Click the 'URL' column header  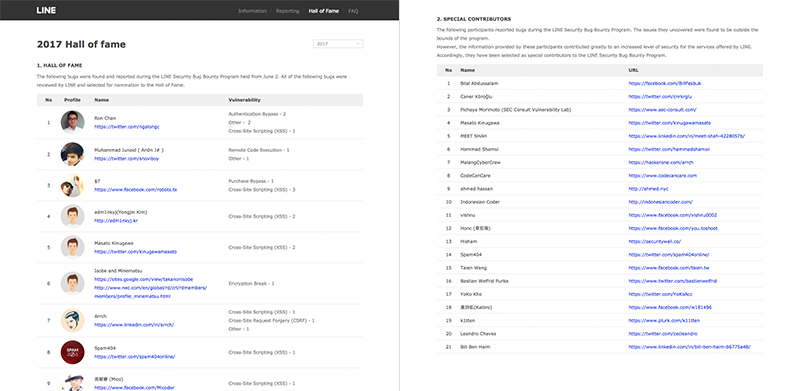point(633,70)
